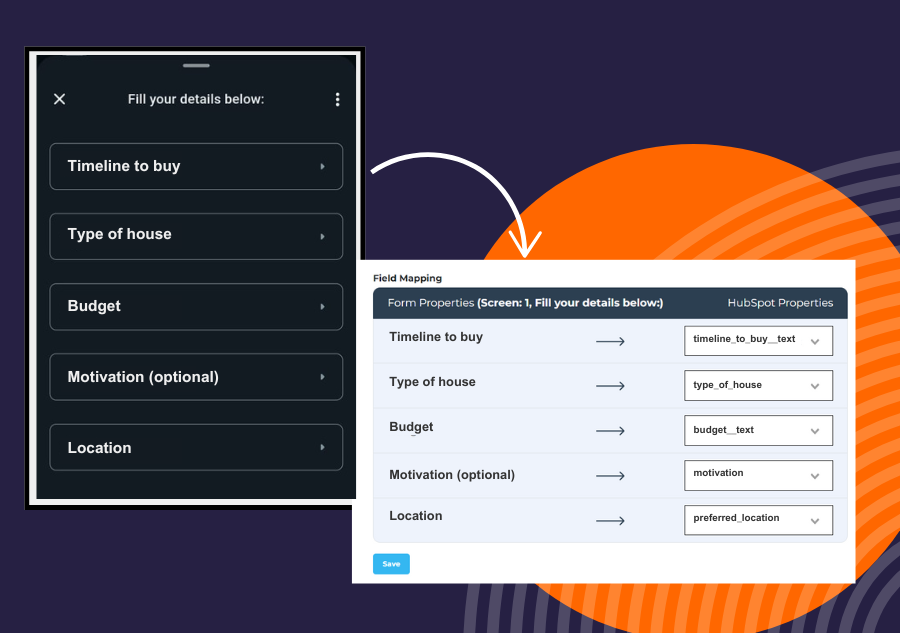Viewport: 900px width, 633px height.
Task: Expand the Type of house field
Action: (196, 235)
